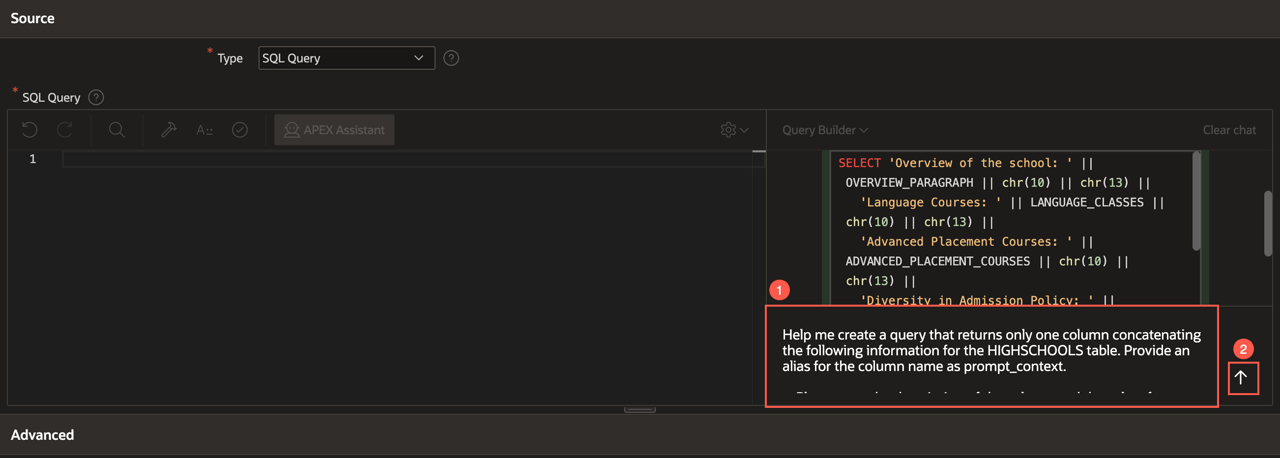
Task: Click the editor resize handle at bottom
Action: click(x=640, y=409)
